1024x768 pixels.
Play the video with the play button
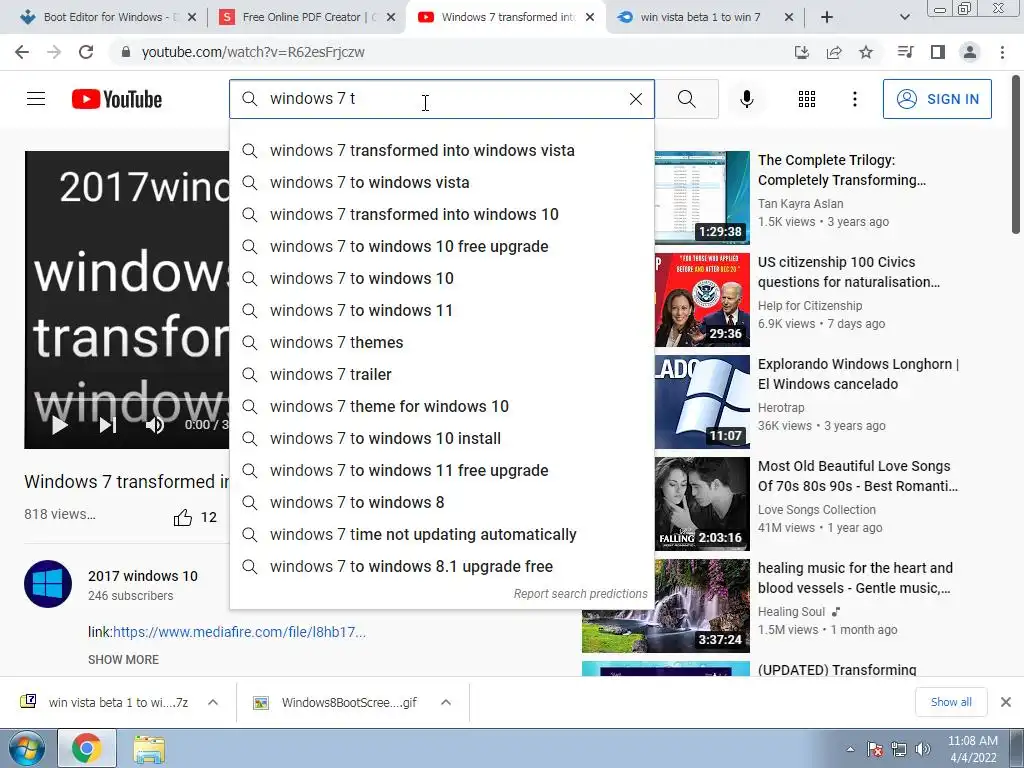point(59,425)
